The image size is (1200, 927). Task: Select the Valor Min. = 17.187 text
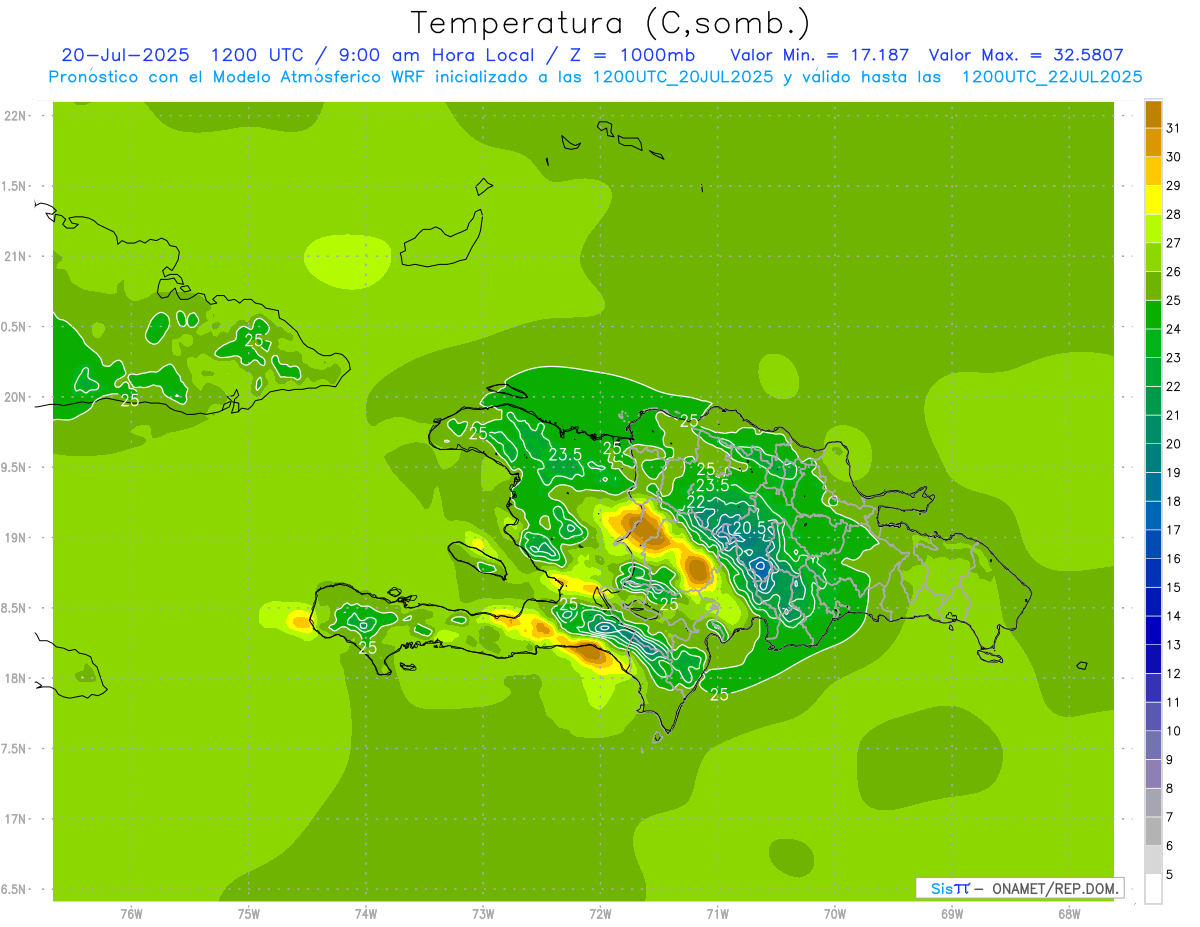[x=819, y=55]
